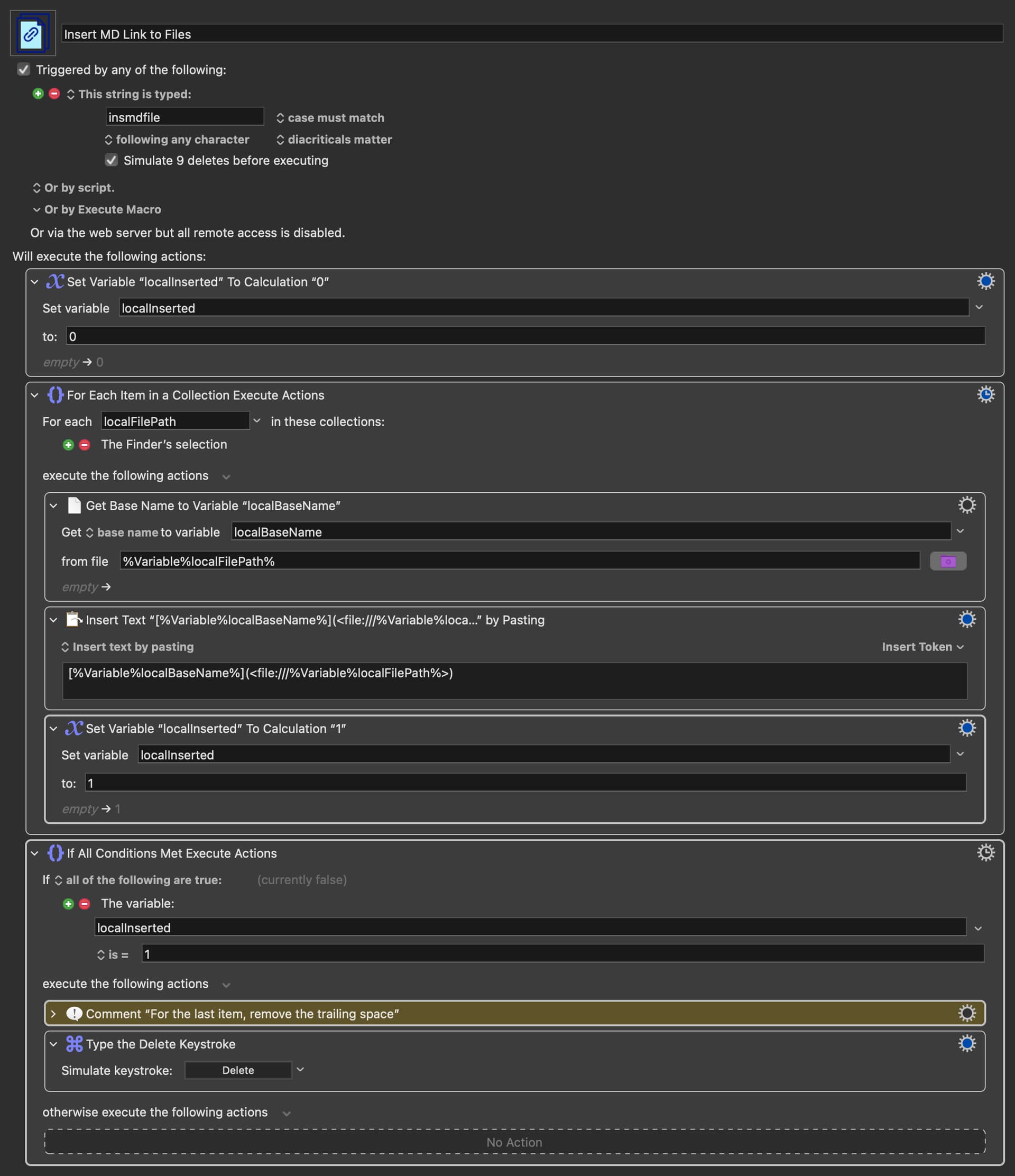Click the script X icon of Set Variable to 1

(74, 728)
